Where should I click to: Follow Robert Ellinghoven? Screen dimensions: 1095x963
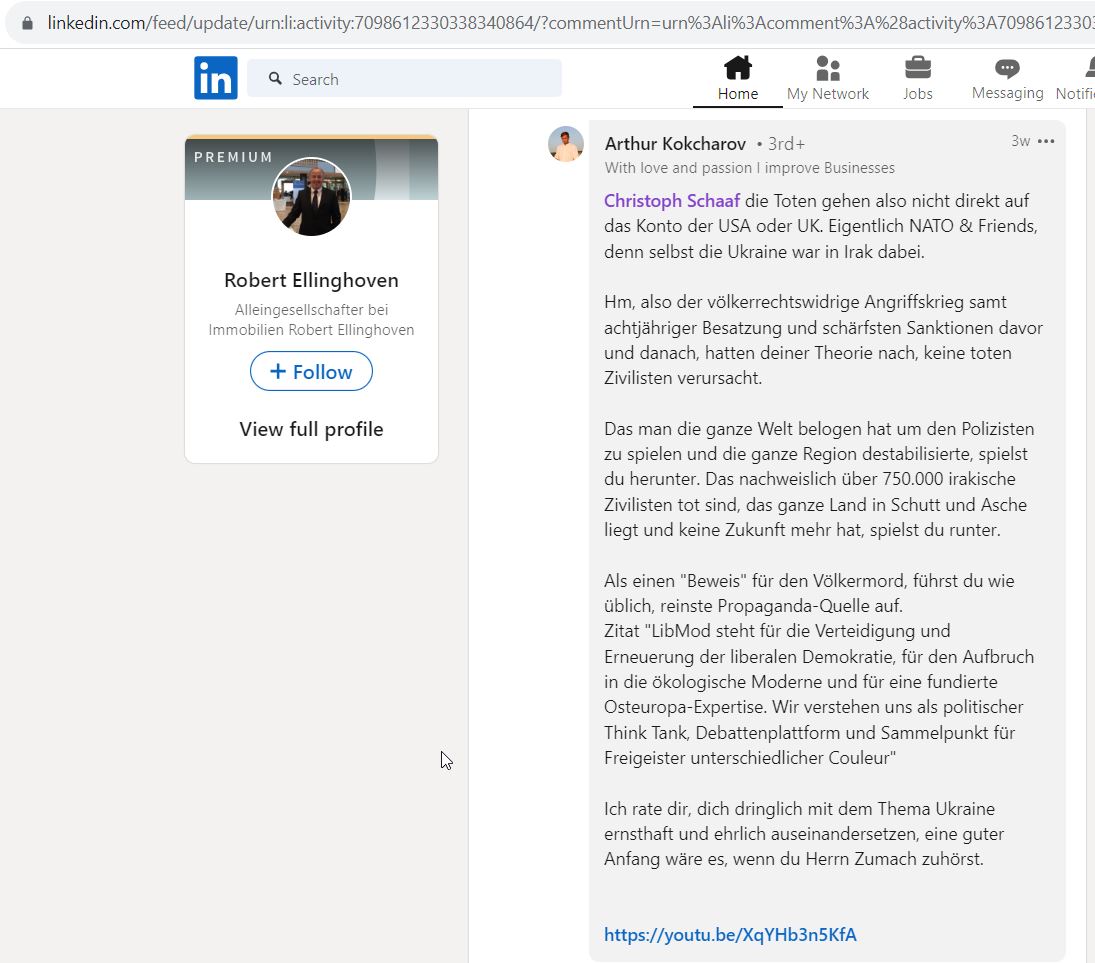point(311,371)
